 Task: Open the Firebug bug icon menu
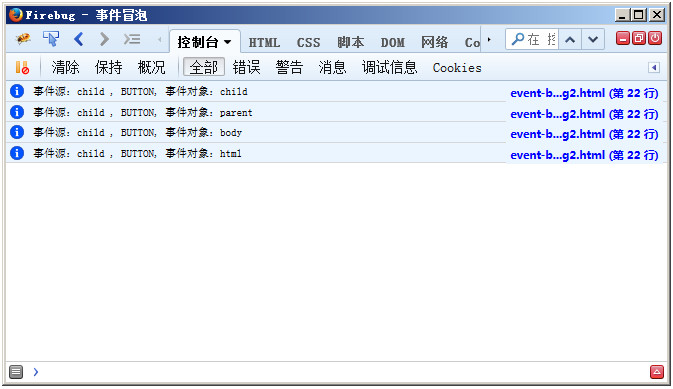tap(23, 39)
